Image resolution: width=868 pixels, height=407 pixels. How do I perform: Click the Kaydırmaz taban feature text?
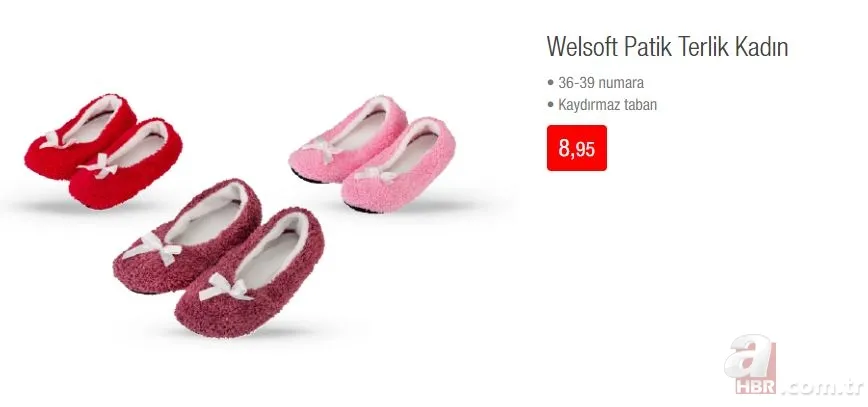pos(607,105)
